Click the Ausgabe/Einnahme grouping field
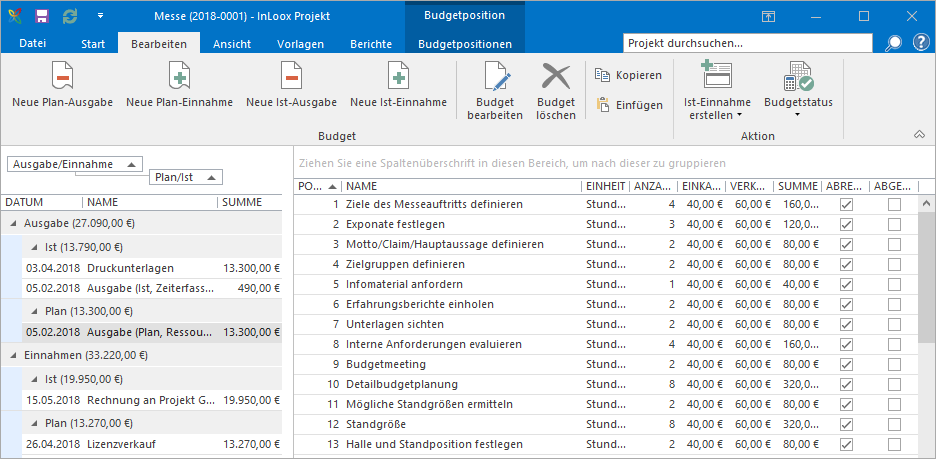Image resolution: width=936 pixels, height=459 pixels. click(75, 164)
